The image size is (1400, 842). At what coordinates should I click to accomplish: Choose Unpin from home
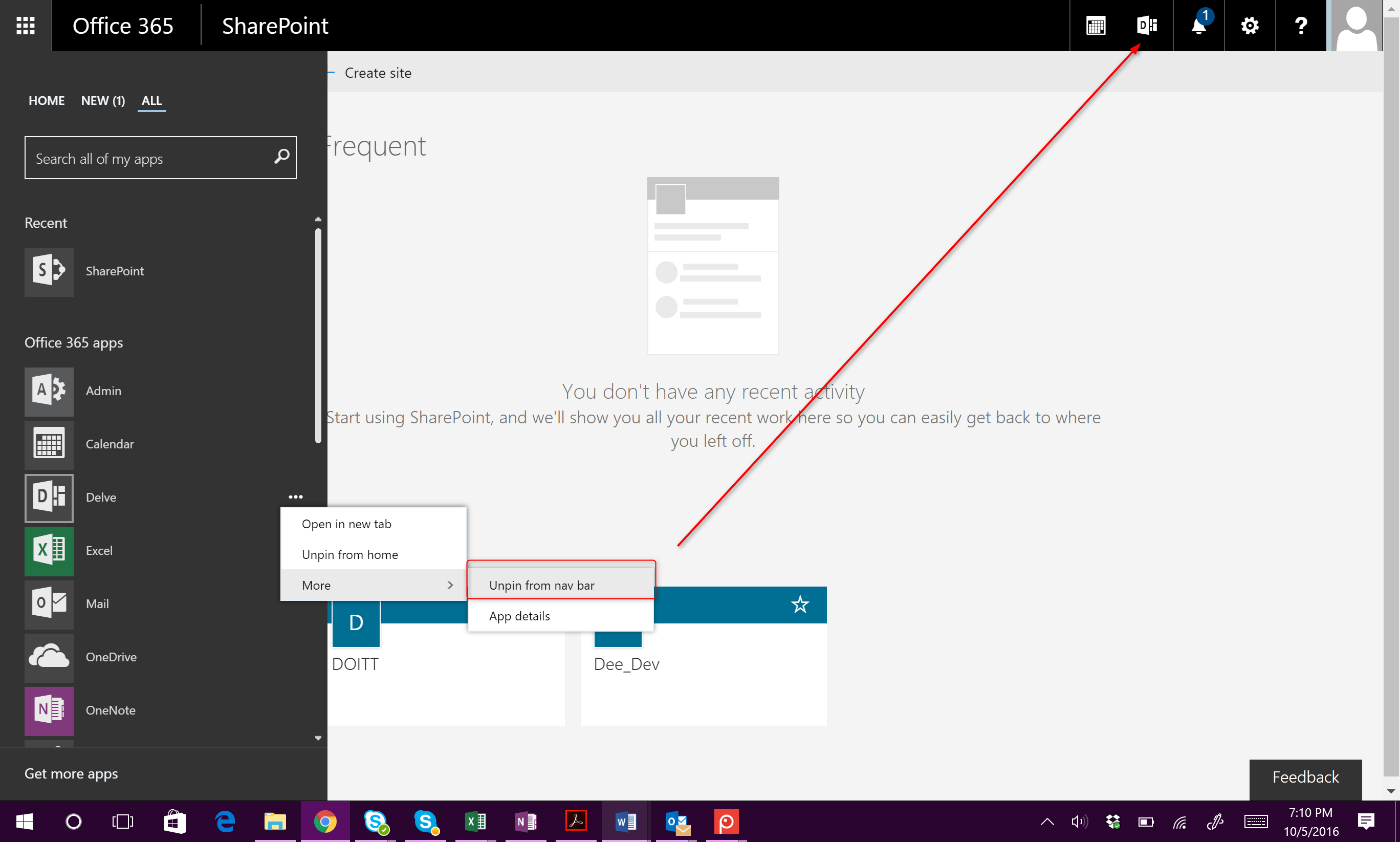point(374,554)
